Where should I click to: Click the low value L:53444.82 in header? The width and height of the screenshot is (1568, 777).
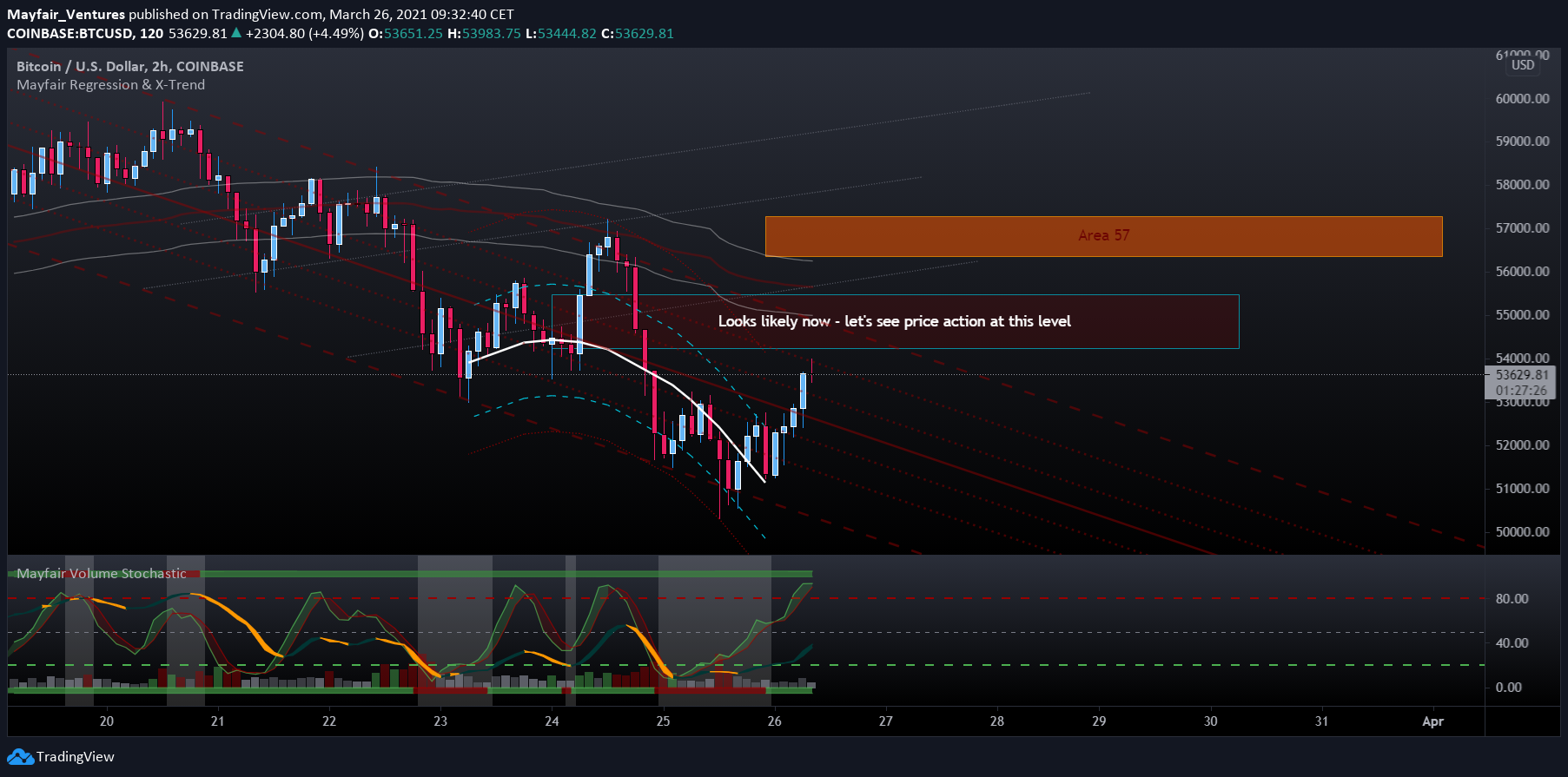point(561,34)
